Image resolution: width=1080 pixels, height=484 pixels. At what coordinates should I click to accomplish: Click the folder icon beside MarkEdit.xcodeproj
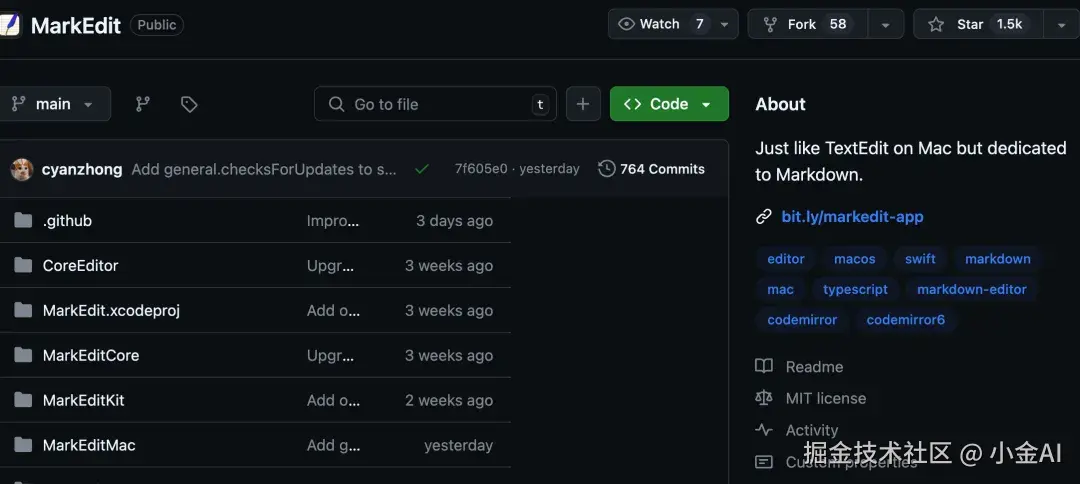click(x=23, y=311)
